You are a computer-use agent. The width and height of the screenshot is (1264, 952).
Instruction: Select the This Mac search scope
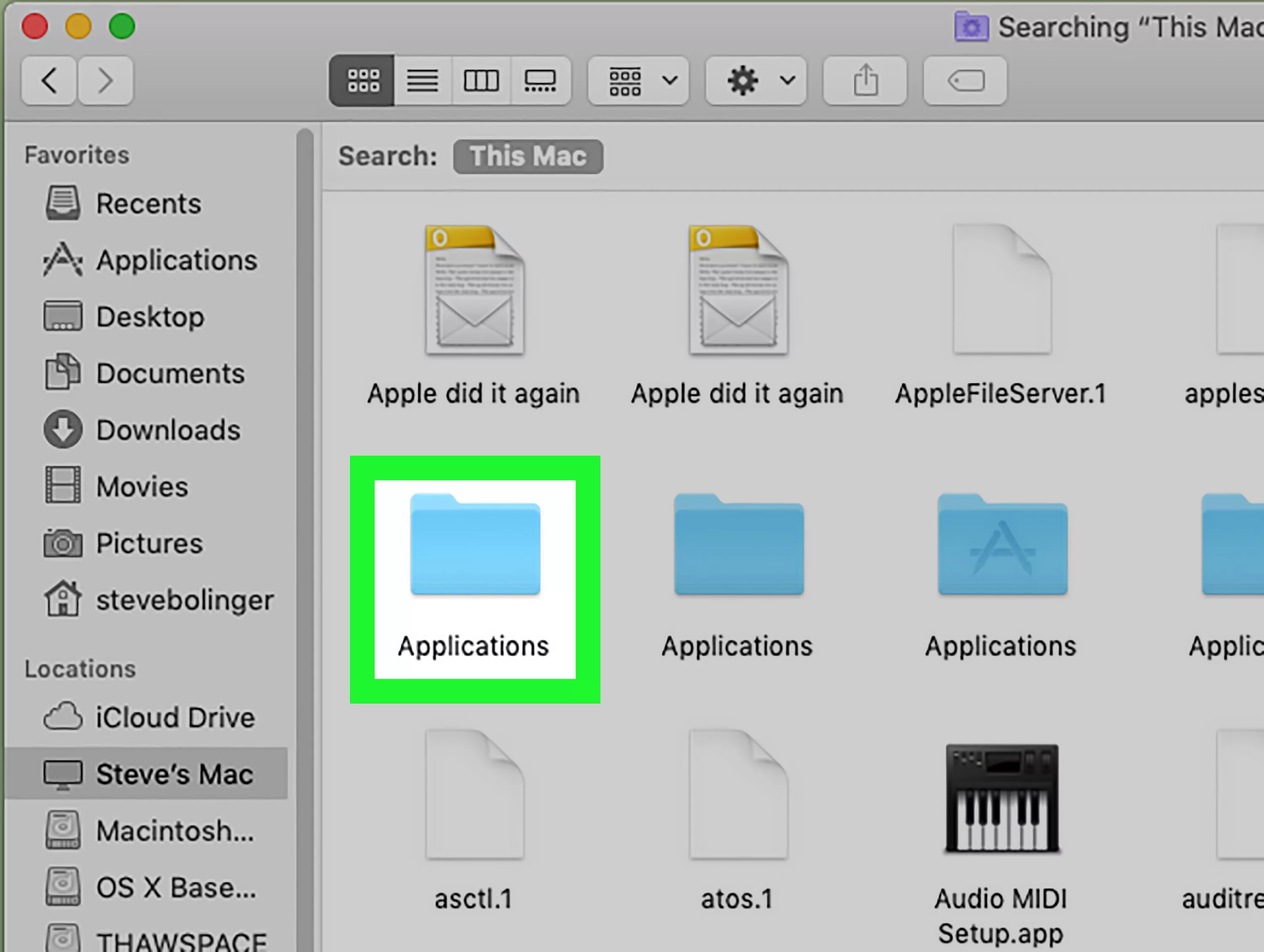[x=528, y=156]
